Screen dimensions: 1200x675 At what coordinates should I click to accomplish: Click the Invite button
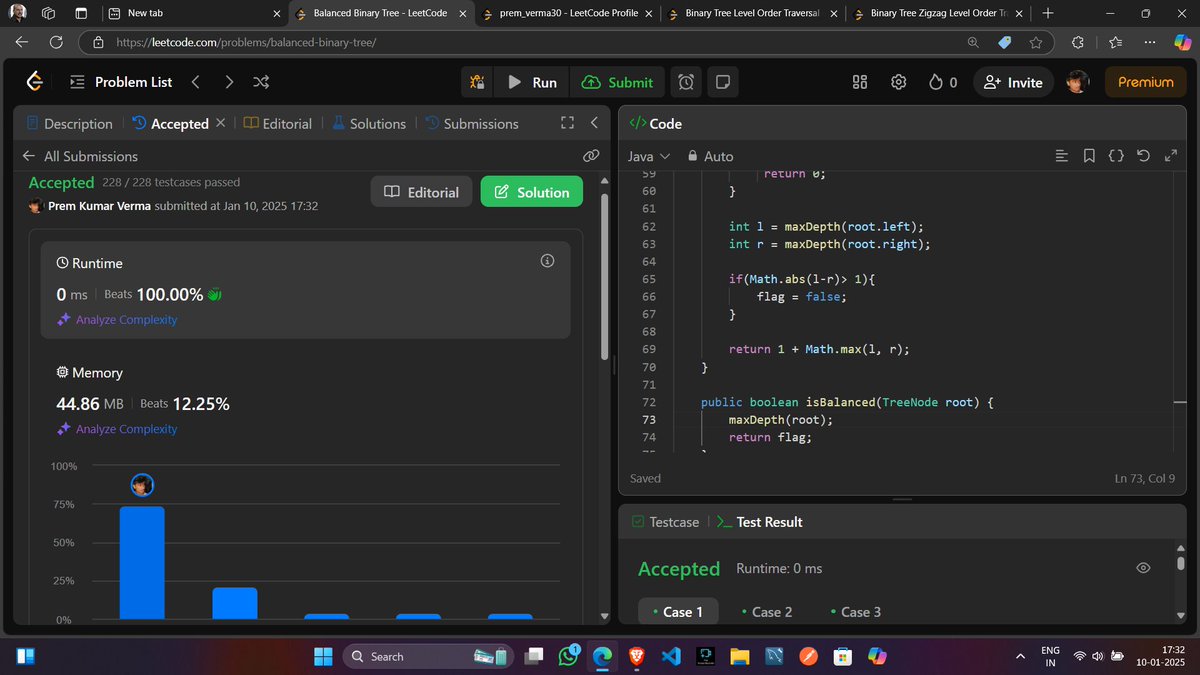coord(1014,82)
